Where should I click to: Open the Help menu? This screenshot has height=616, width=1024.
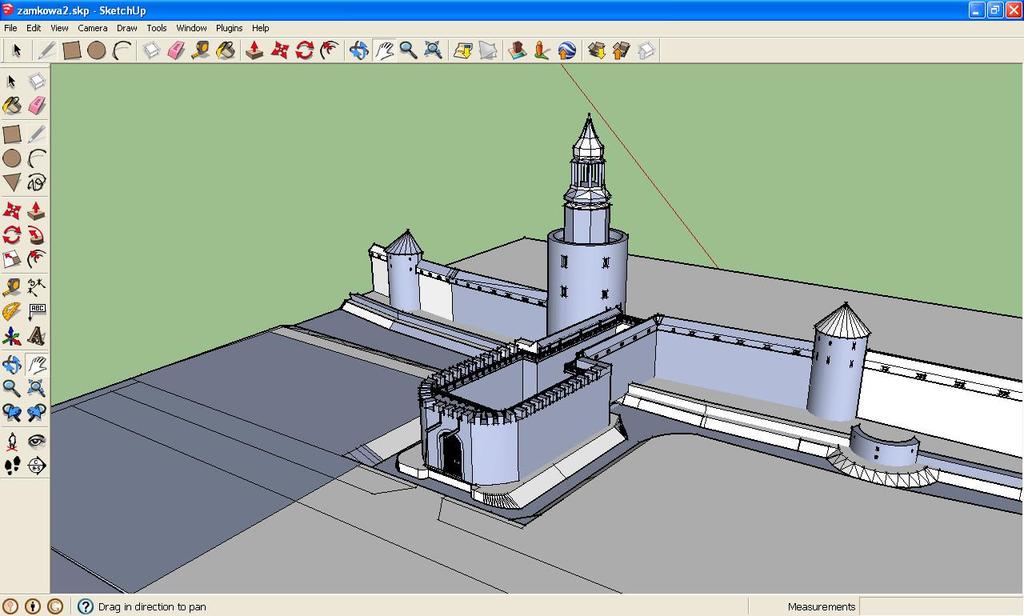(x=261, y=28)
